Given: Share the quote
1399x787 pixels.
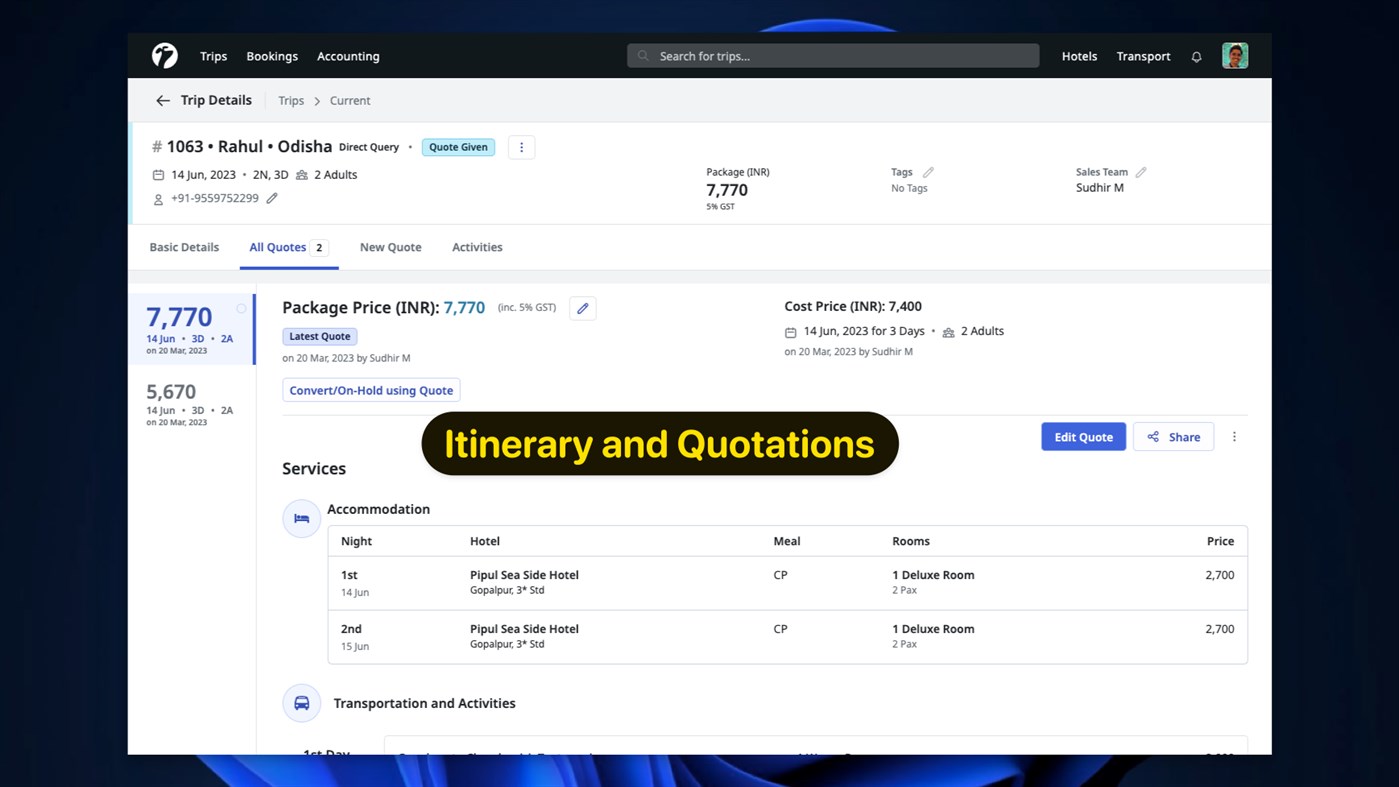Looking at the screenshot, I should pos(1173,437).
